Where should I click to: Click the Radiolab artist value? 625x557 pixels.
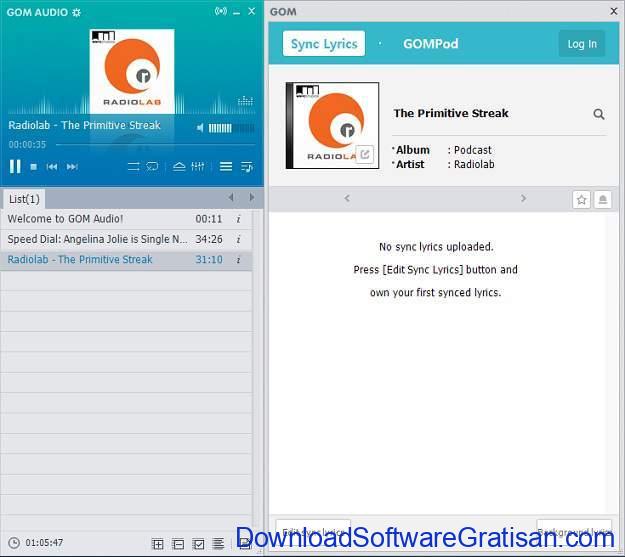pyautogui.click(x=474, y=164)
